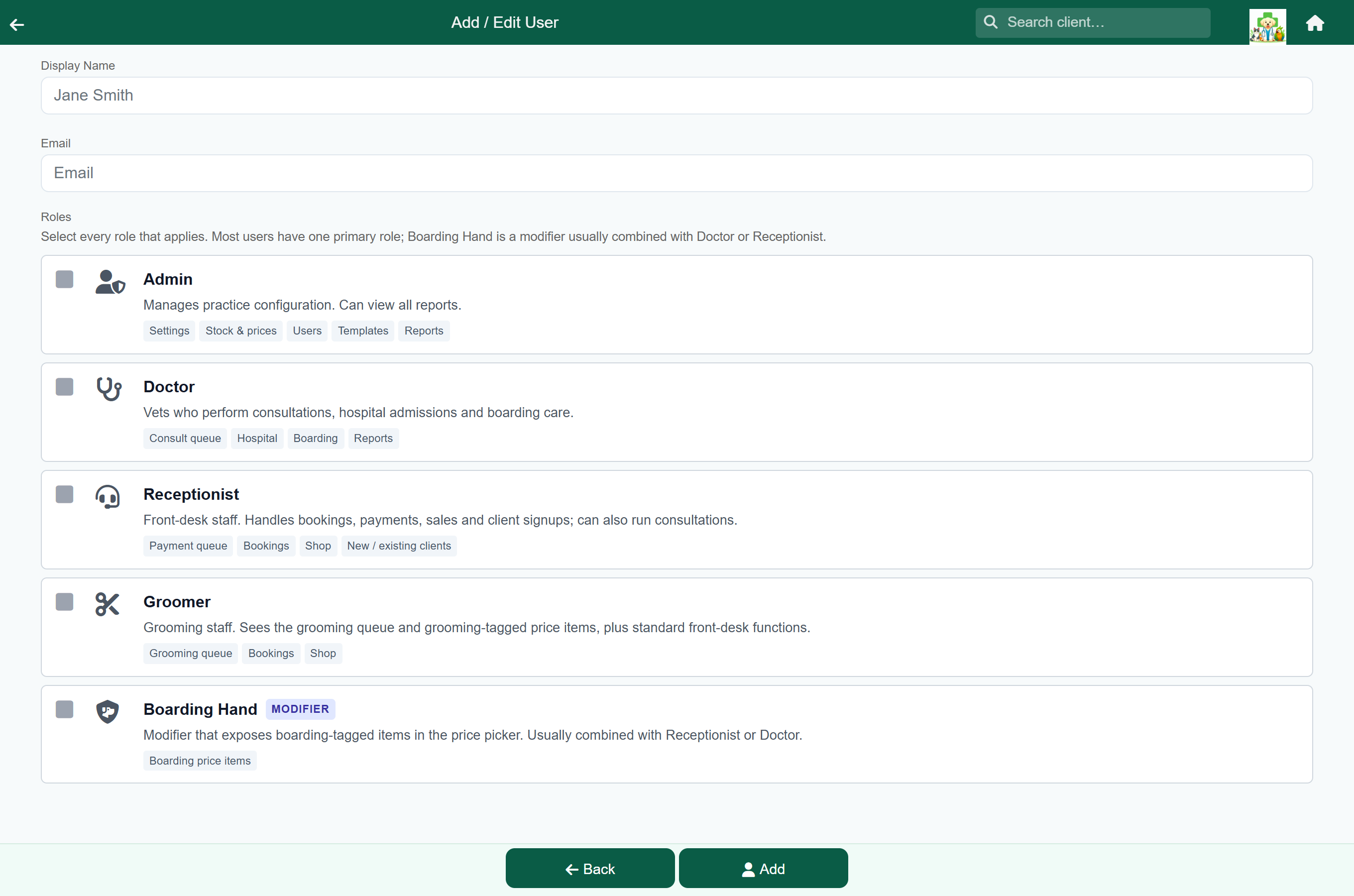Click the Display Name input
Image resolution: width=1354 pixels, height=896 pixels.
click(x=677, y=96)
